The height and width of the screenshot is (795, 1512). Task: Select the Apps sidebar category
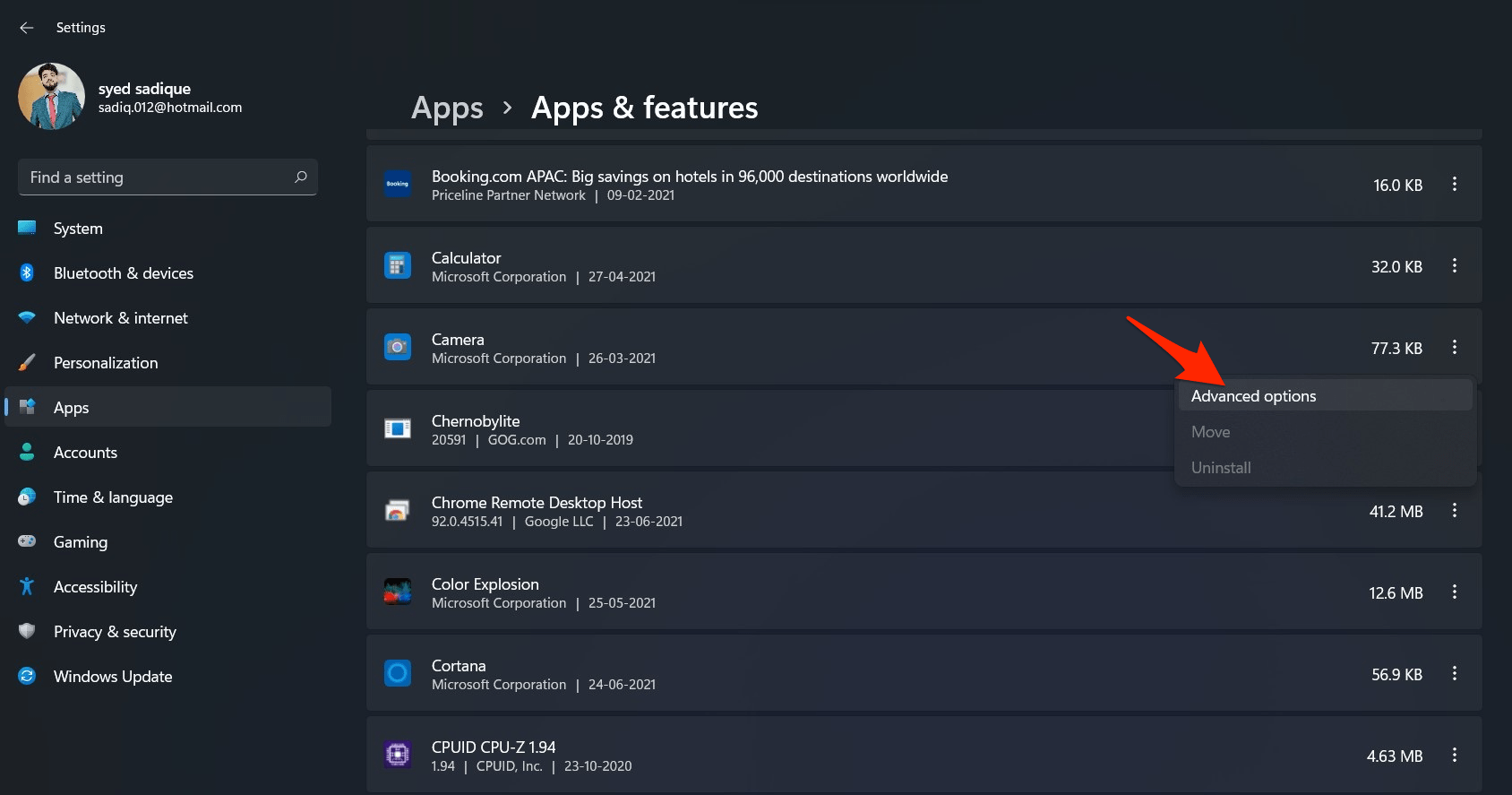(x=168, y=408)
